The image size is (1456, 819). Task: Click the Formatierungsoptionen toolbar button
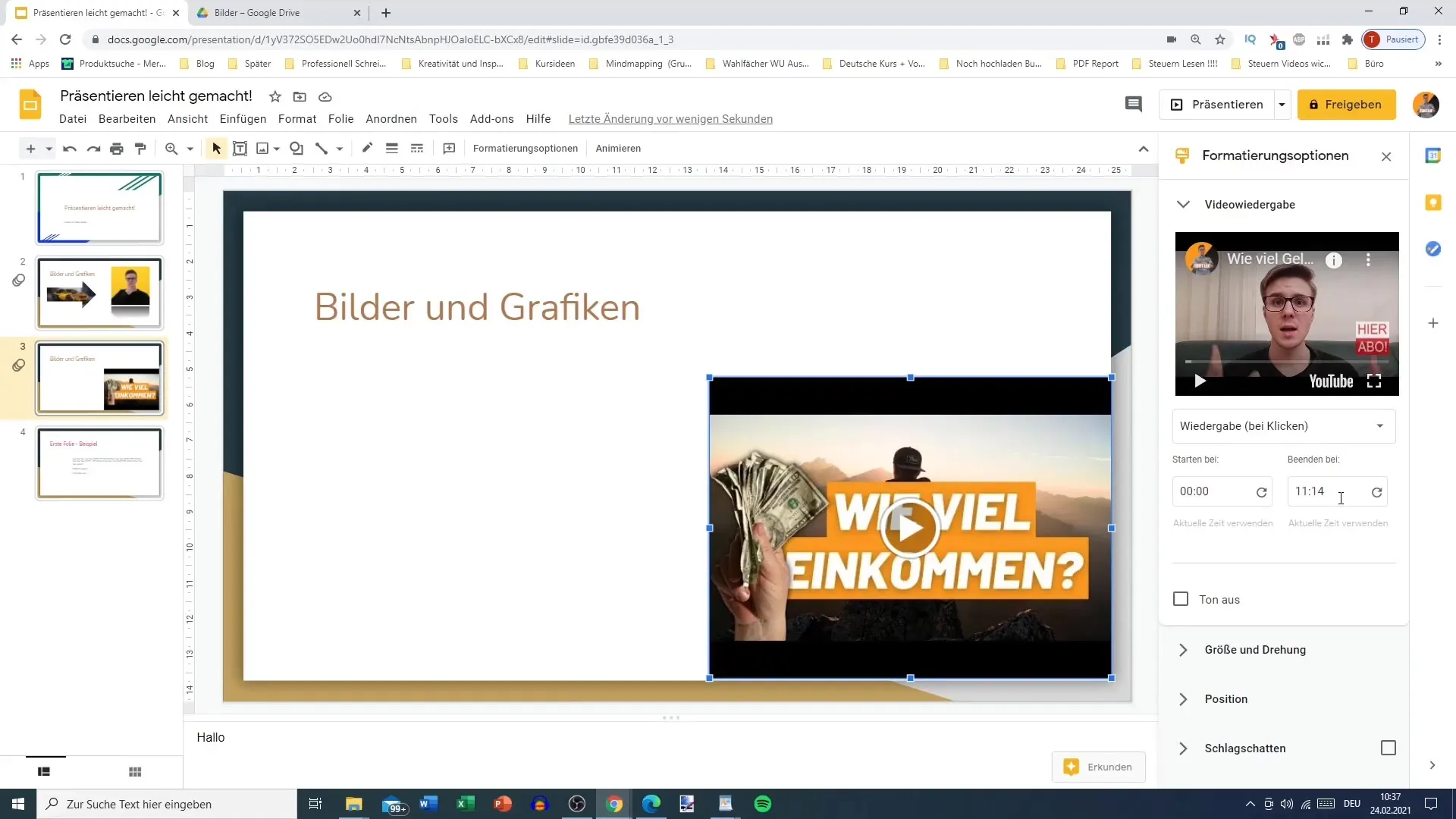pyautogui.click(x=525, y=149)
